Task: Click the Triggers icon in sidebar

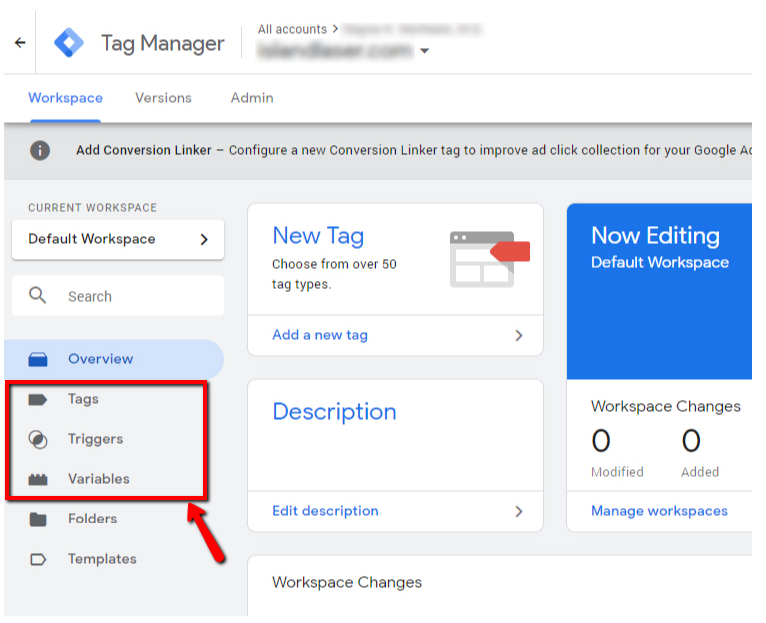Action: tap(38, 439)
